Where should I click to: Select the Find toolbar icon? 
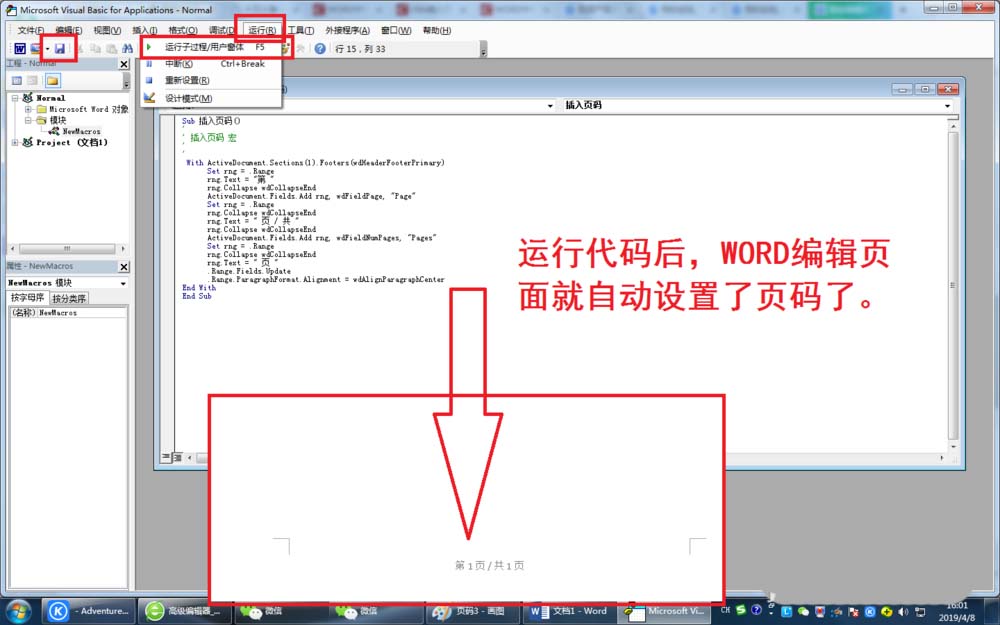127,47
